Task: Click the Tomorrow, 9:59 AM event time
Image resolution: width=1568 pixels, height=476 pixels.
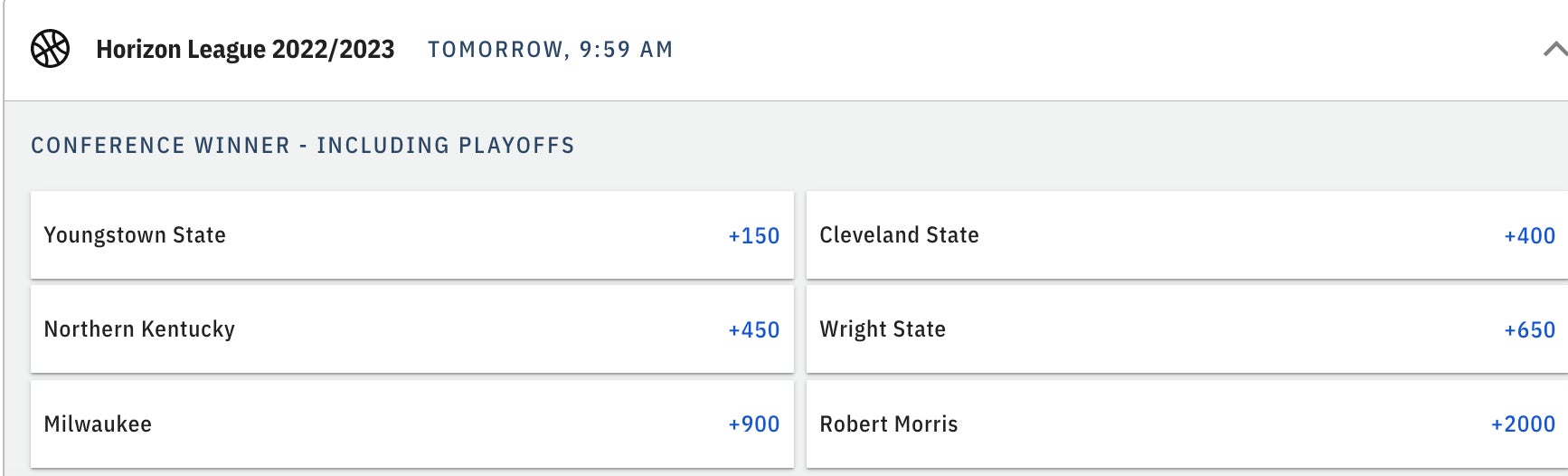Action: [x=550, y=50]
